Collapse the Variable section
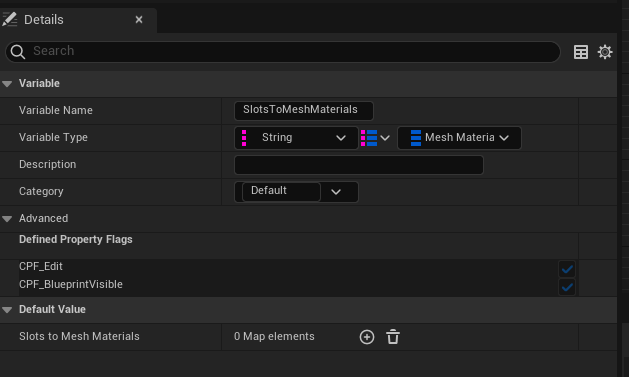Viewport: 629px width, 377px height. pos(7,84)
